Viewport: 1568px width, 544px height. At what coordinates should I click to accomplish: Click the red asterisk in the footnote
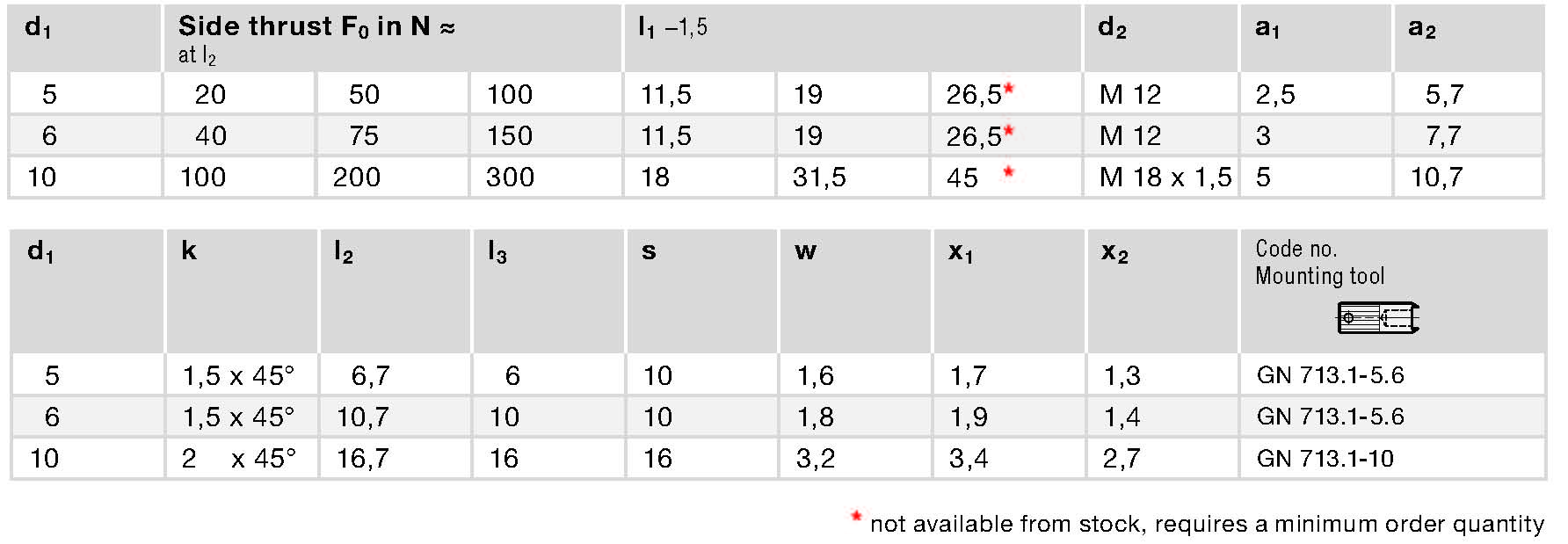pyautogui.click(x=856, y=518)
